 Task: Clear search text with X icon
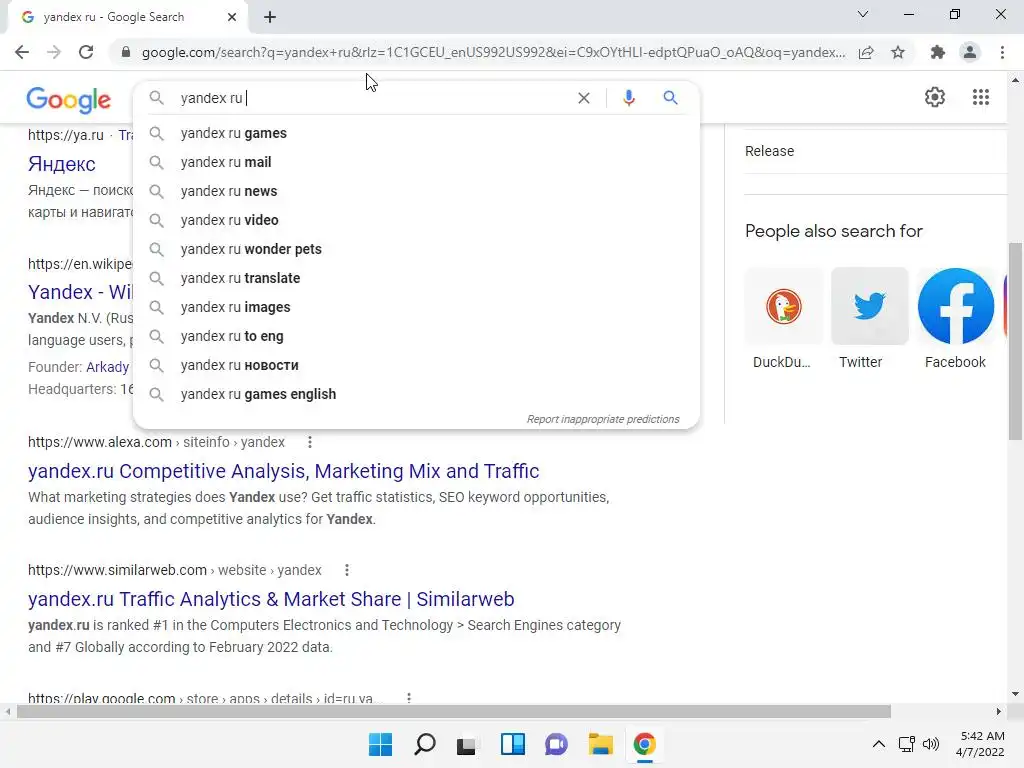coord(584,98)
